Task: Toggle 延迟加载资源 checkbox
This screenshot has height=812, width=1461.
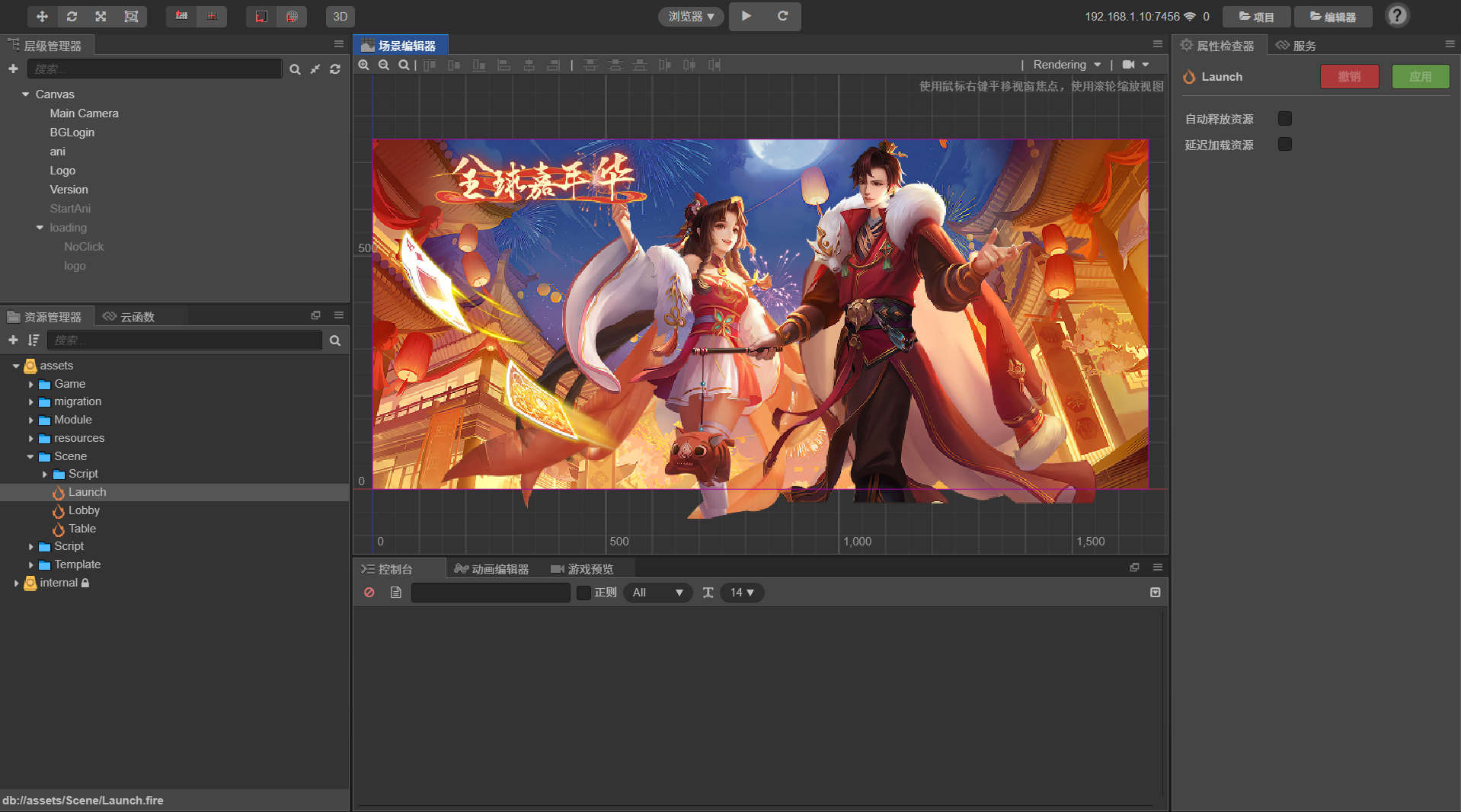Action: 1285,145
